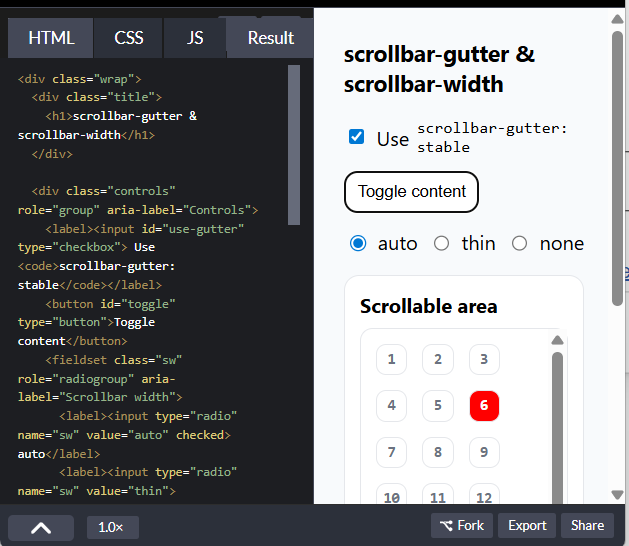Viewport: 629px width, 546px height.
Task: Select the auto scrollbar width radio
Action: tap(359, 243)
